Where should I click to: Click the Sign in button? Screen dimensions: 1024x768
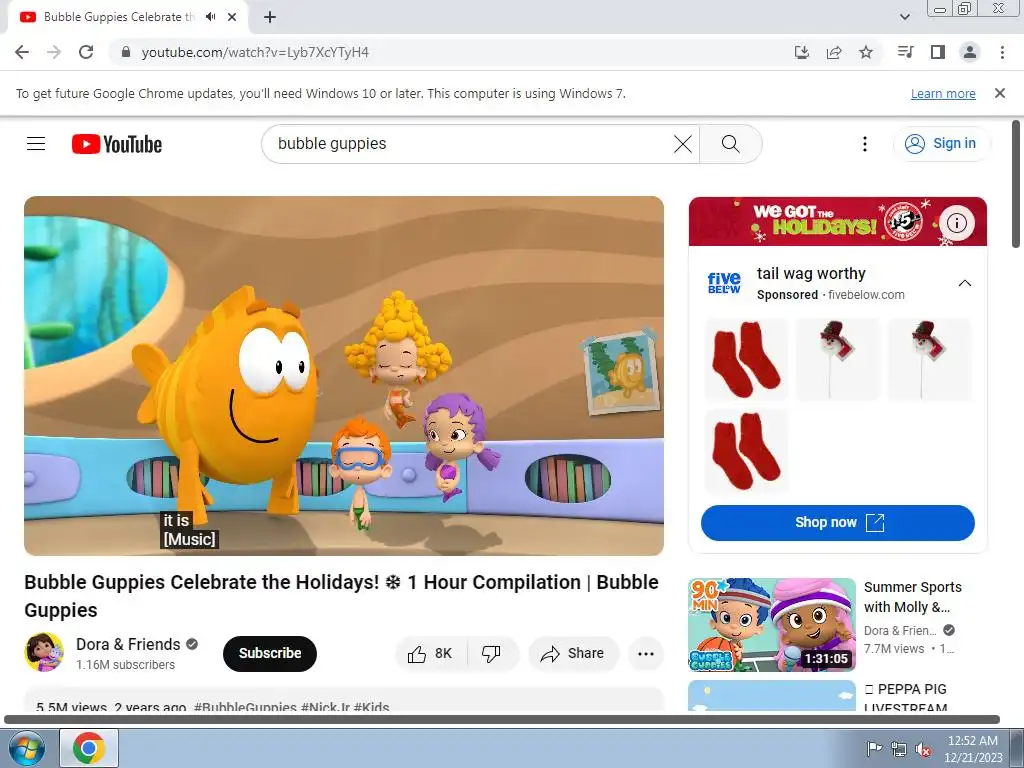pos(940,144)
